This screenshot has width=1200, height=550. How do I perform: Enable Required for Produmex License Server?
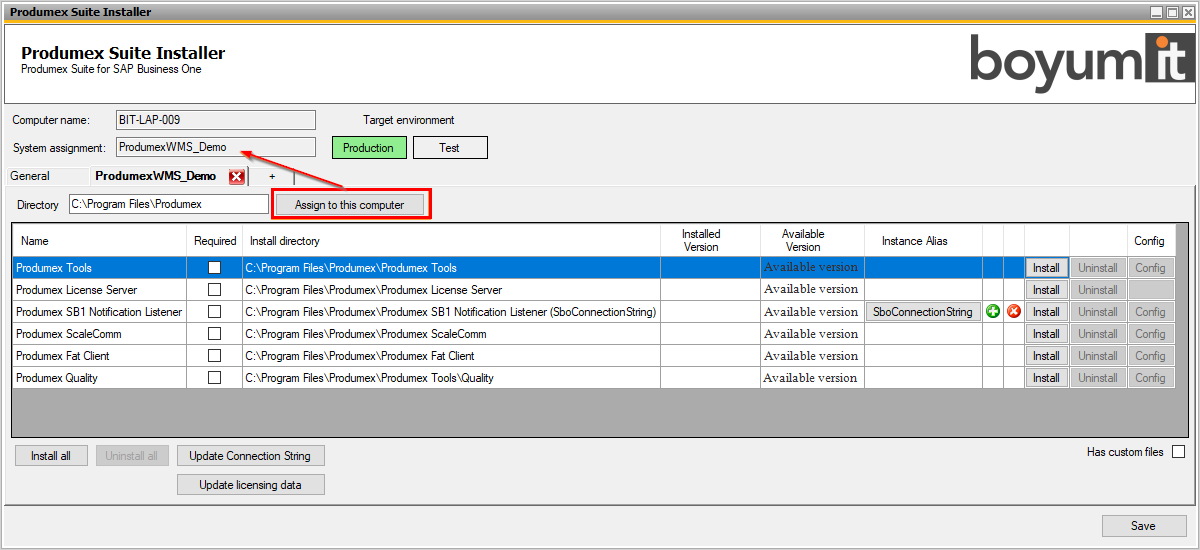click(x=214, y=290)
